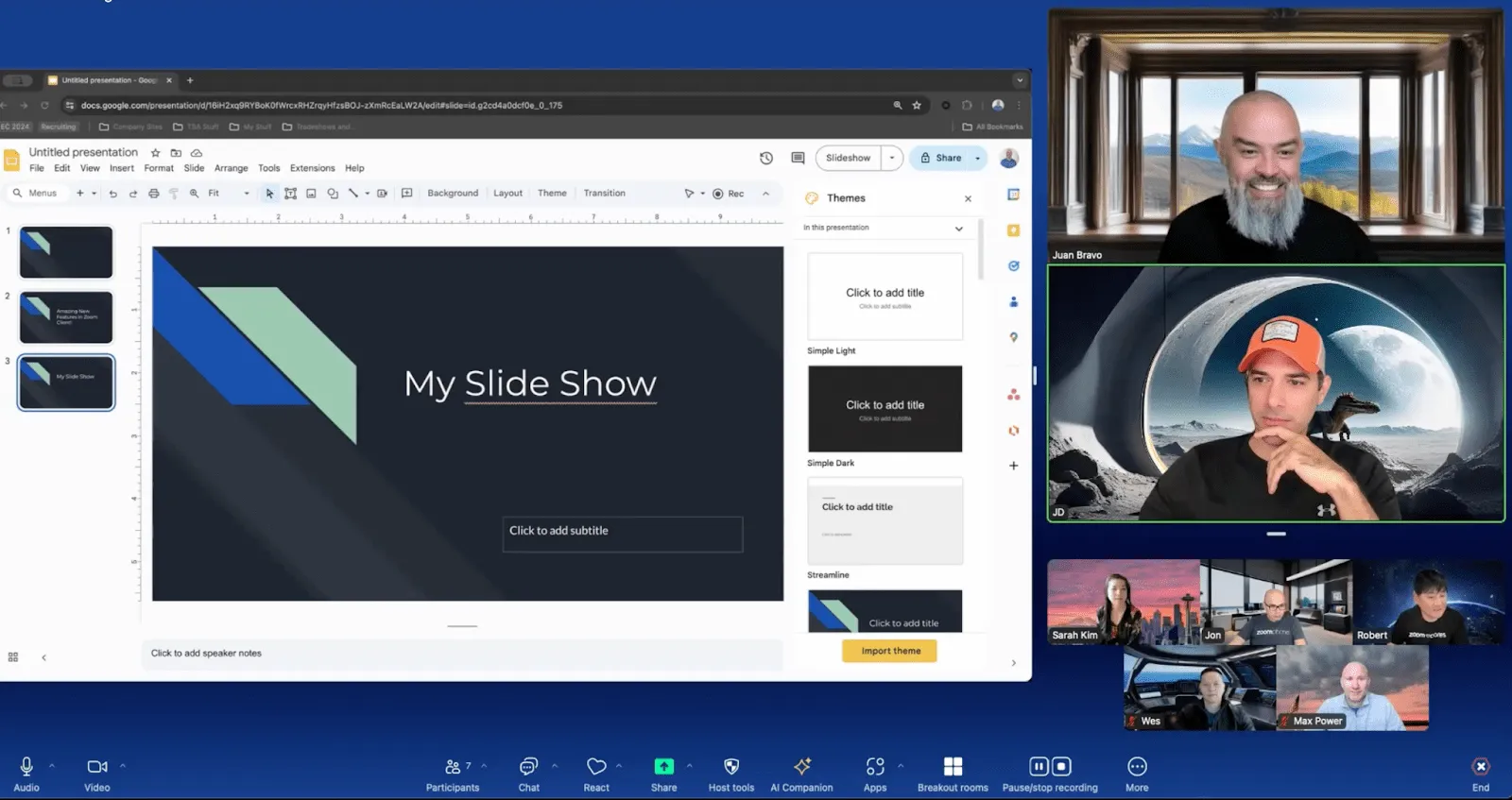The image size is (1512, 800).
Task: Click the cloud document status icon
Action: 197,153
